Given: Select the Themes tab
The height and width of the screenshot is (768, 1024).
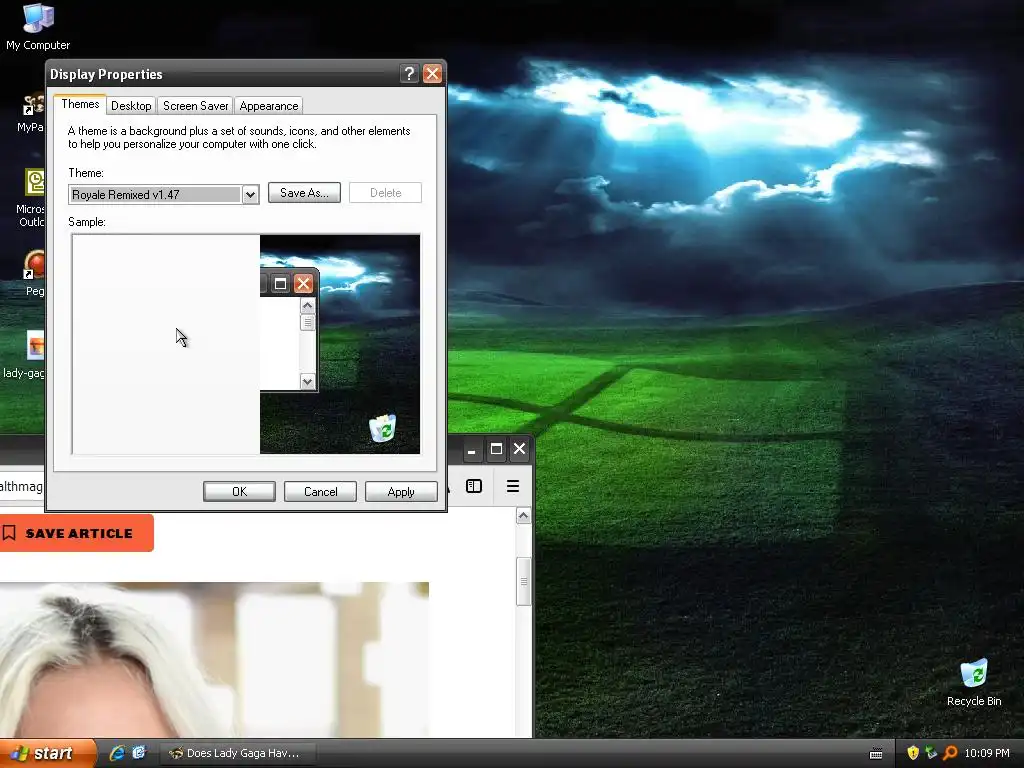Looking at the screenshot, I should tap(80, 104).
